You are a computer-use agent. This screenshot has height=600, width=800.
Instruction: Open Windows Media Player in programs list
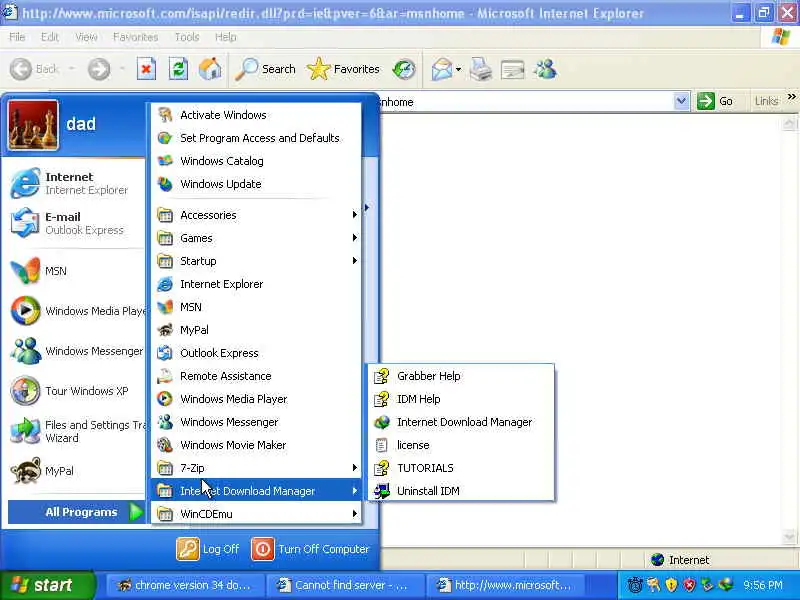click(x=256, y=399)
